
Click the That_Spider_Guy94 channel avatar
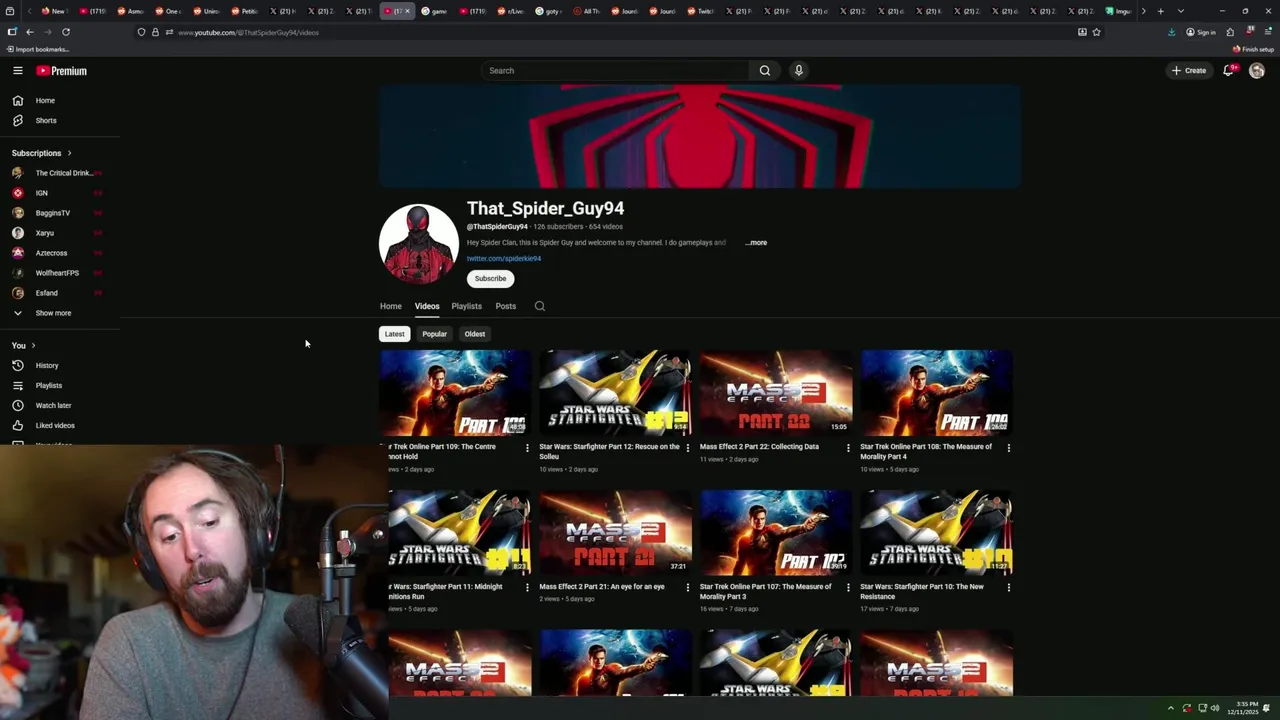click(419, 244)
